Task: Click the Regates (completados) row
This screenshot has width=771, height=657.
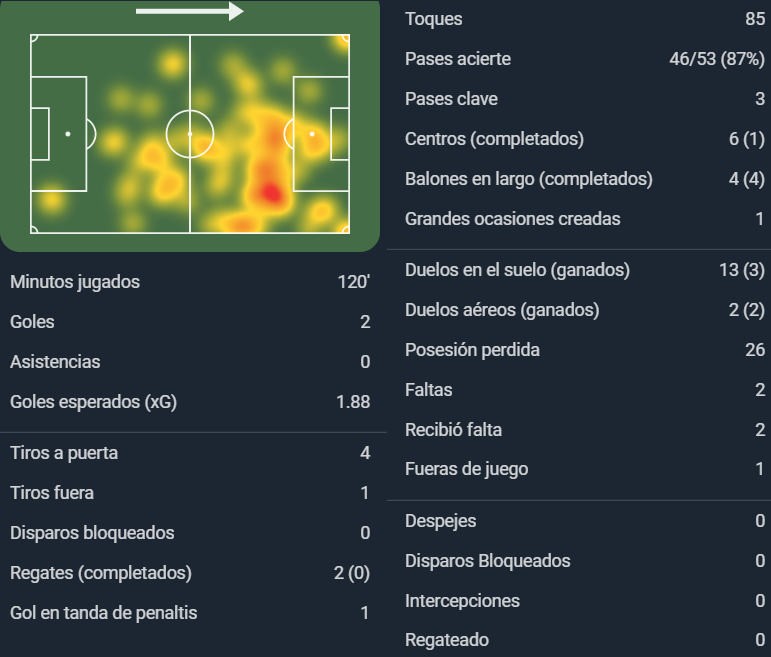Action: [x=190, y=573]
